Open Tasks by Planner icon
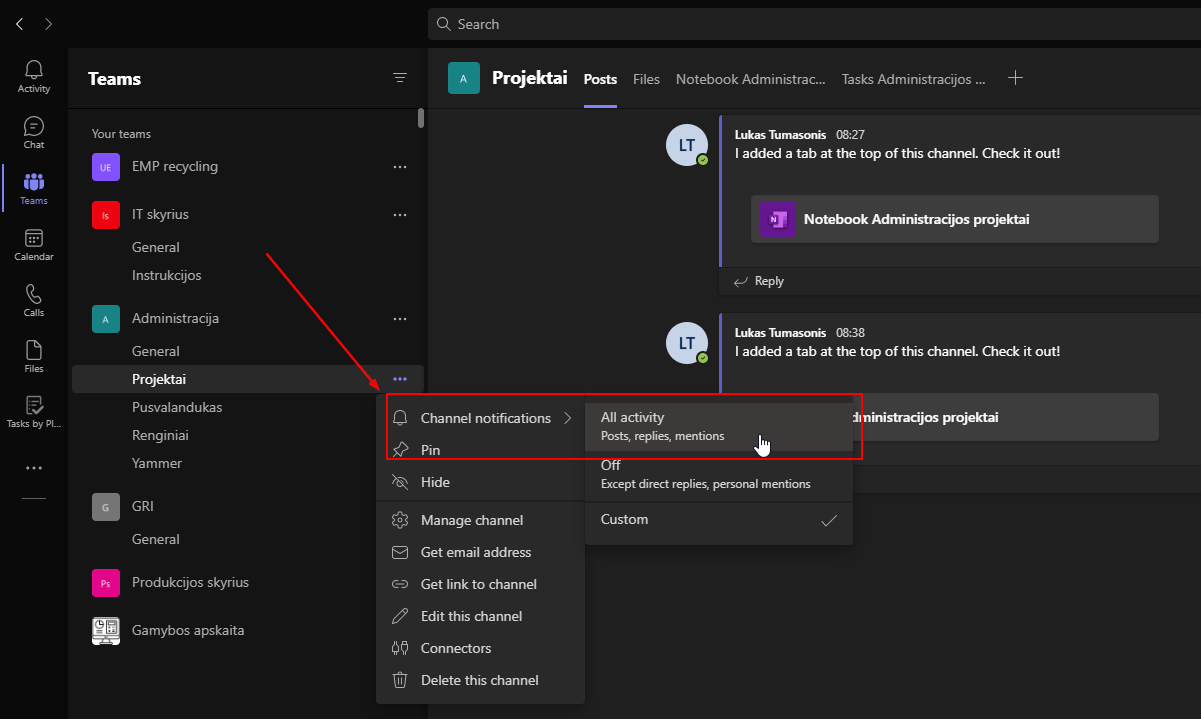The image size is (1201, 719). click(34, 412)
